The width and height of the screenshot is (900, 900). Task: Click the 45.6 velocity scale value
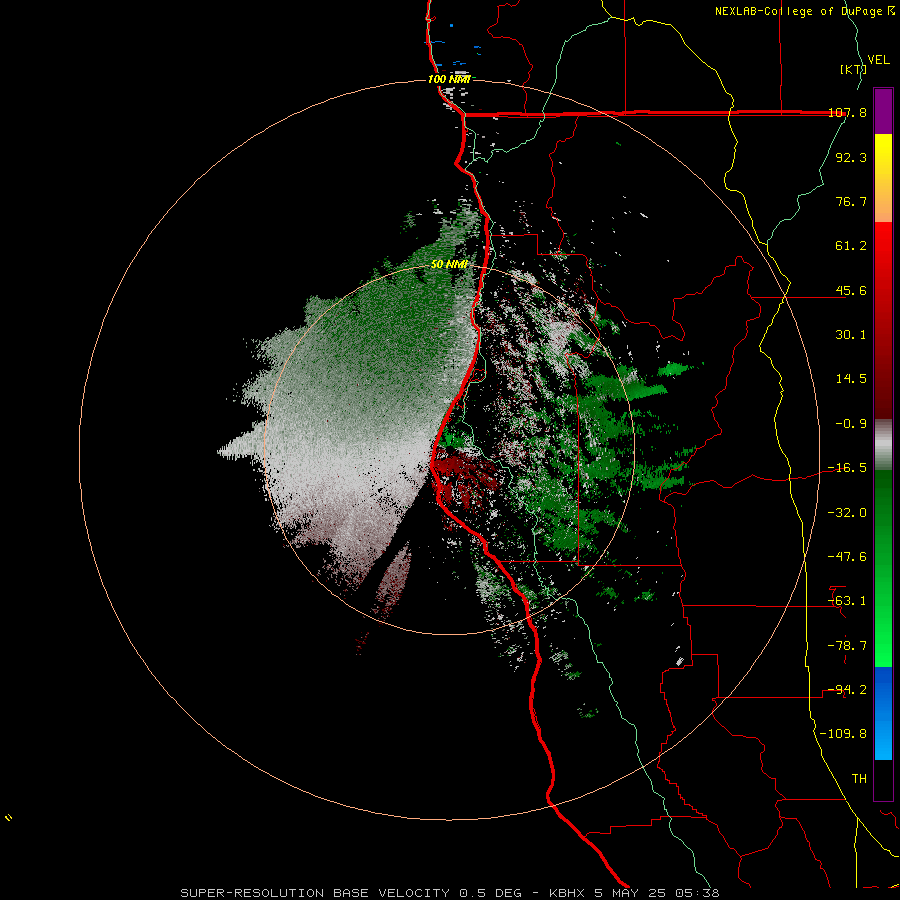pos(851,290)
